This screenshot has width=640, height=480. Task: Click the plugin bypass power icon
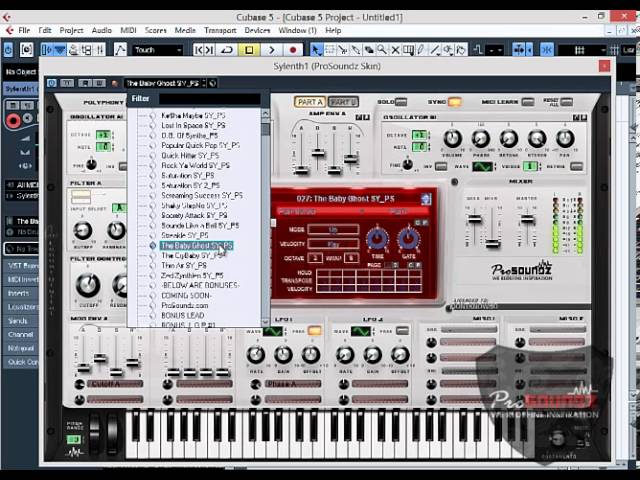pos(50,83)
